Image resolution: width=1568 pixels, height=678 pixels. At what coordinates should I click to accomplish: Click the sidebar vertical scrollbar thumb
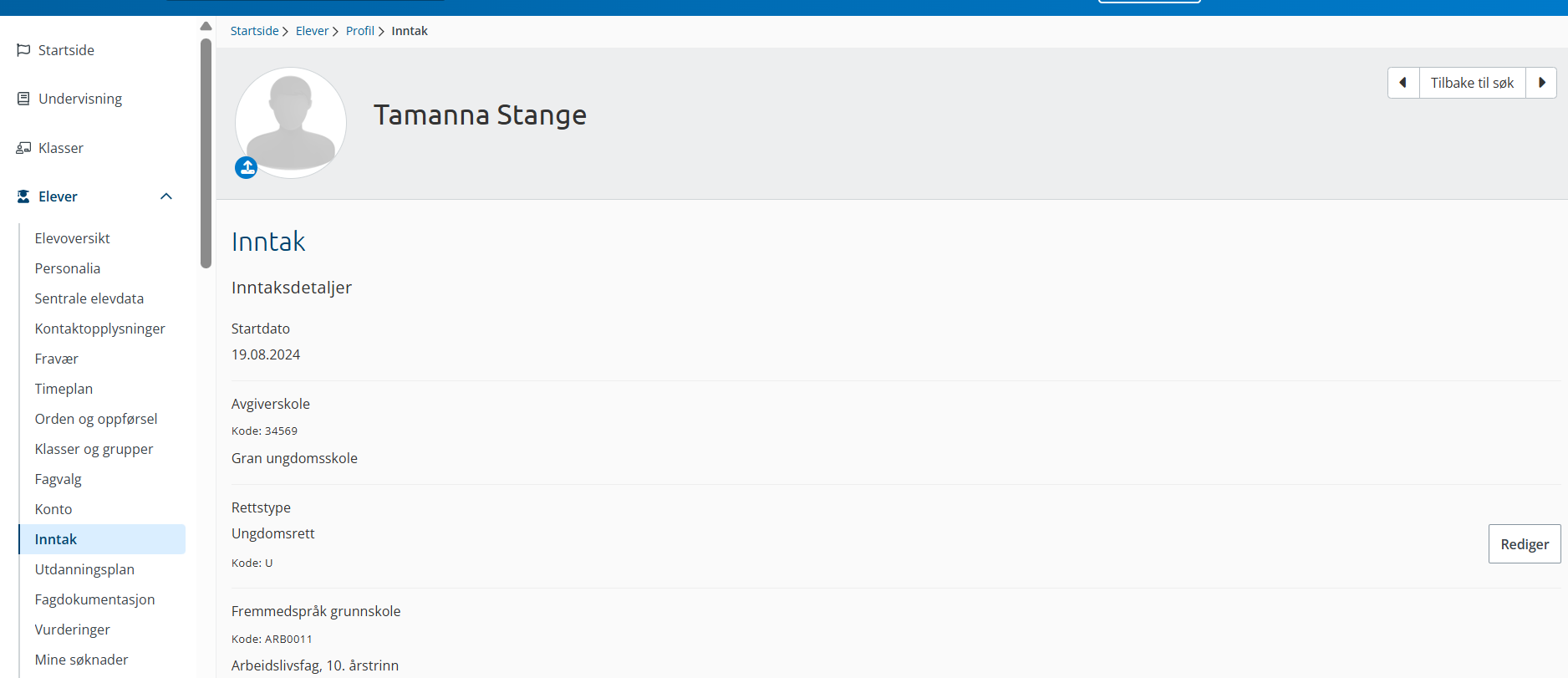[x=206, y=153]
